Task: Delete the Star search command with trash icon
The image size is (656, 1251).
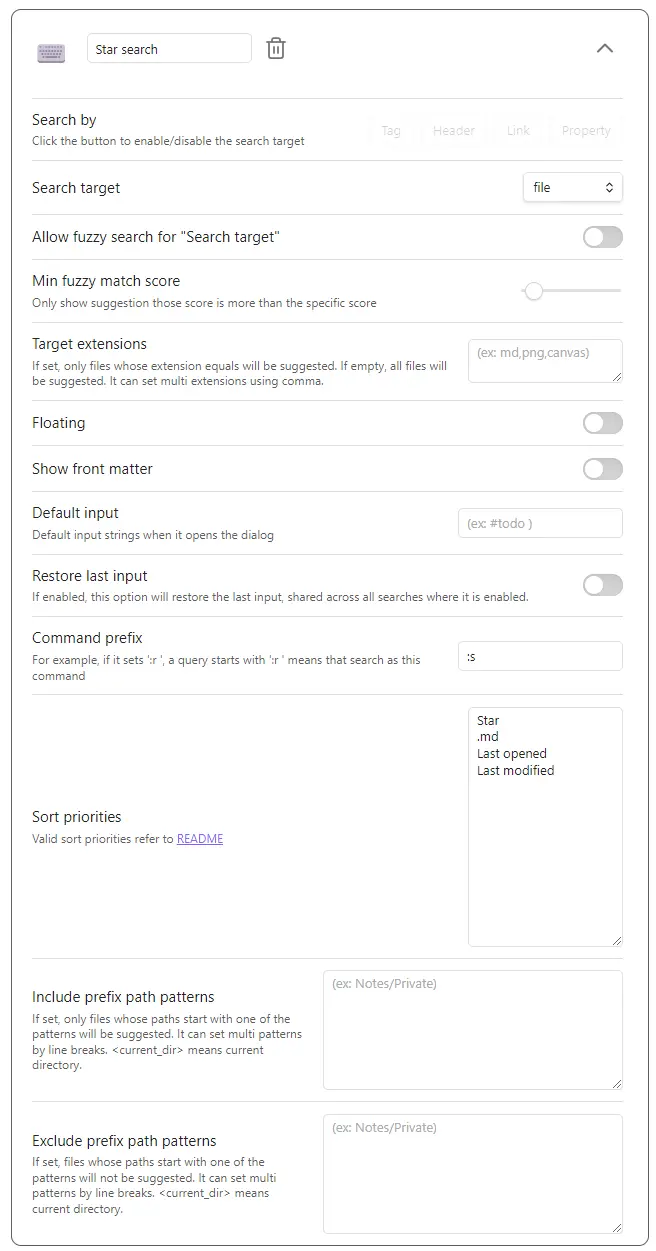Action: click(276, 49)
